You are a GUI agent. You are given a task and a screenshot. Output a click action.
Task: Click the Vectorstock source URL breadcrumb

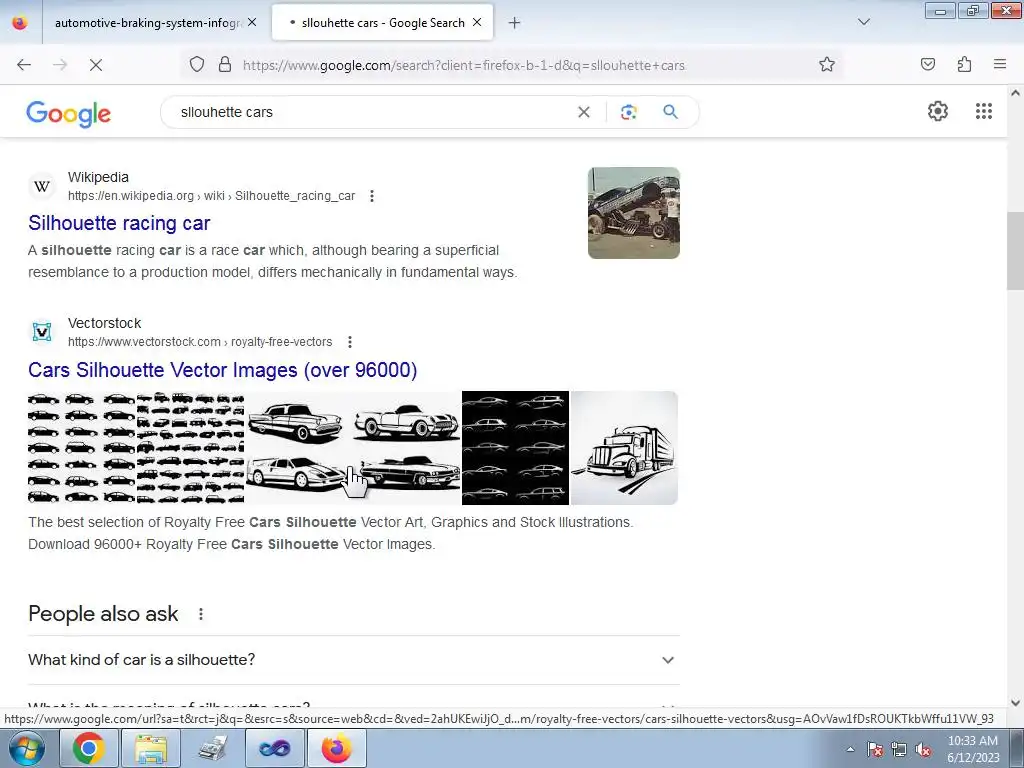[x=200, y=342]
